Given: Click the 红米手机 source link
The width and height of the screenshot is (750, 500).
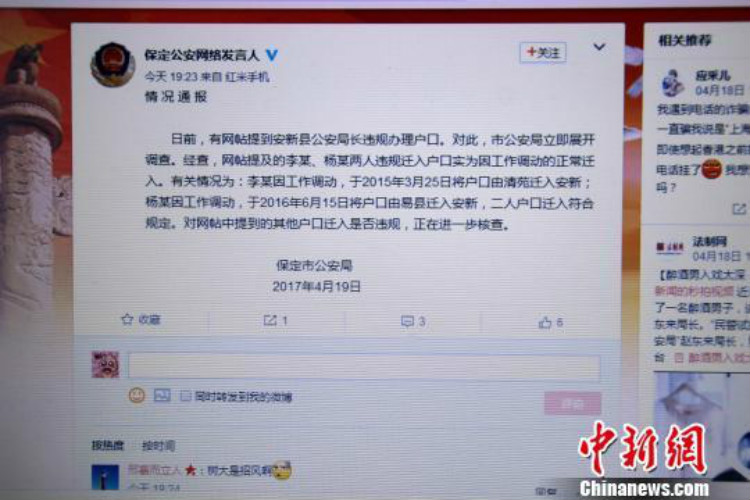Looking at the screenshot, I should (247, 77).
